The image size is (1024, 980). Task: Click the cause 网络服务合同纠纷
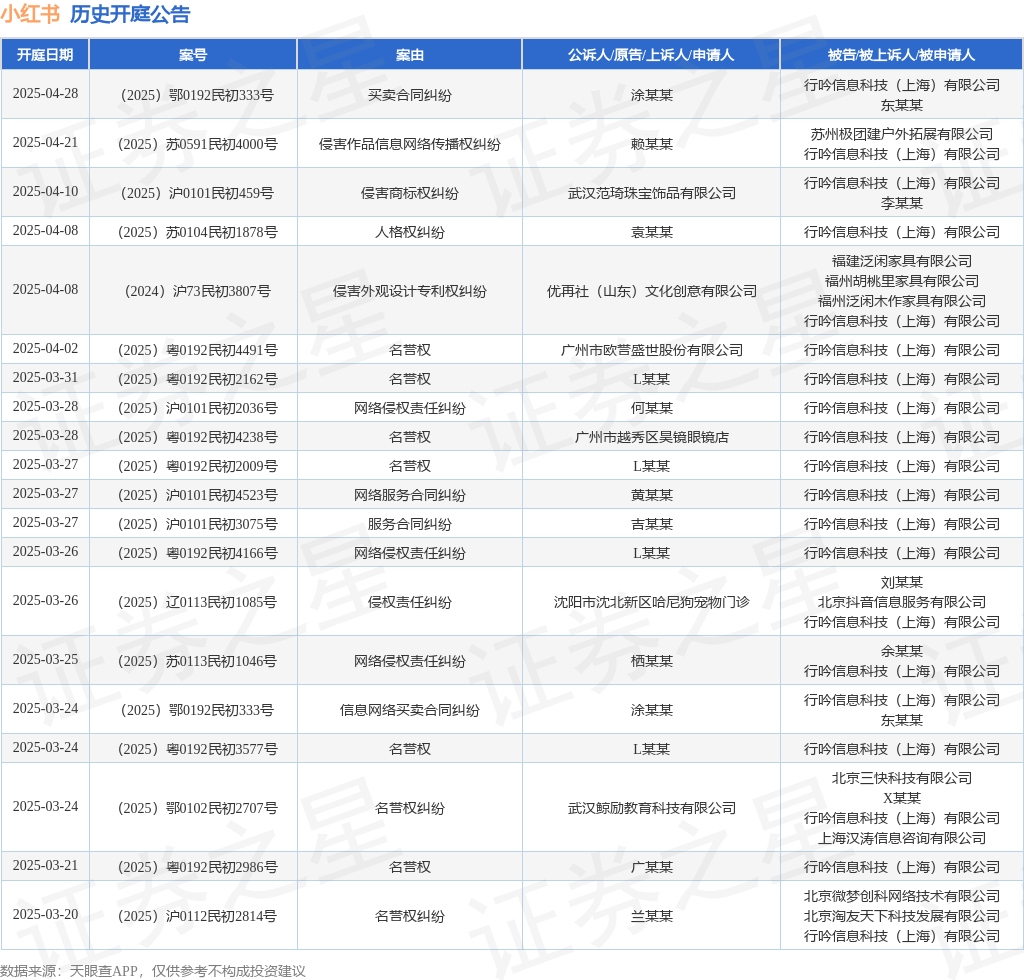point(409,496)
